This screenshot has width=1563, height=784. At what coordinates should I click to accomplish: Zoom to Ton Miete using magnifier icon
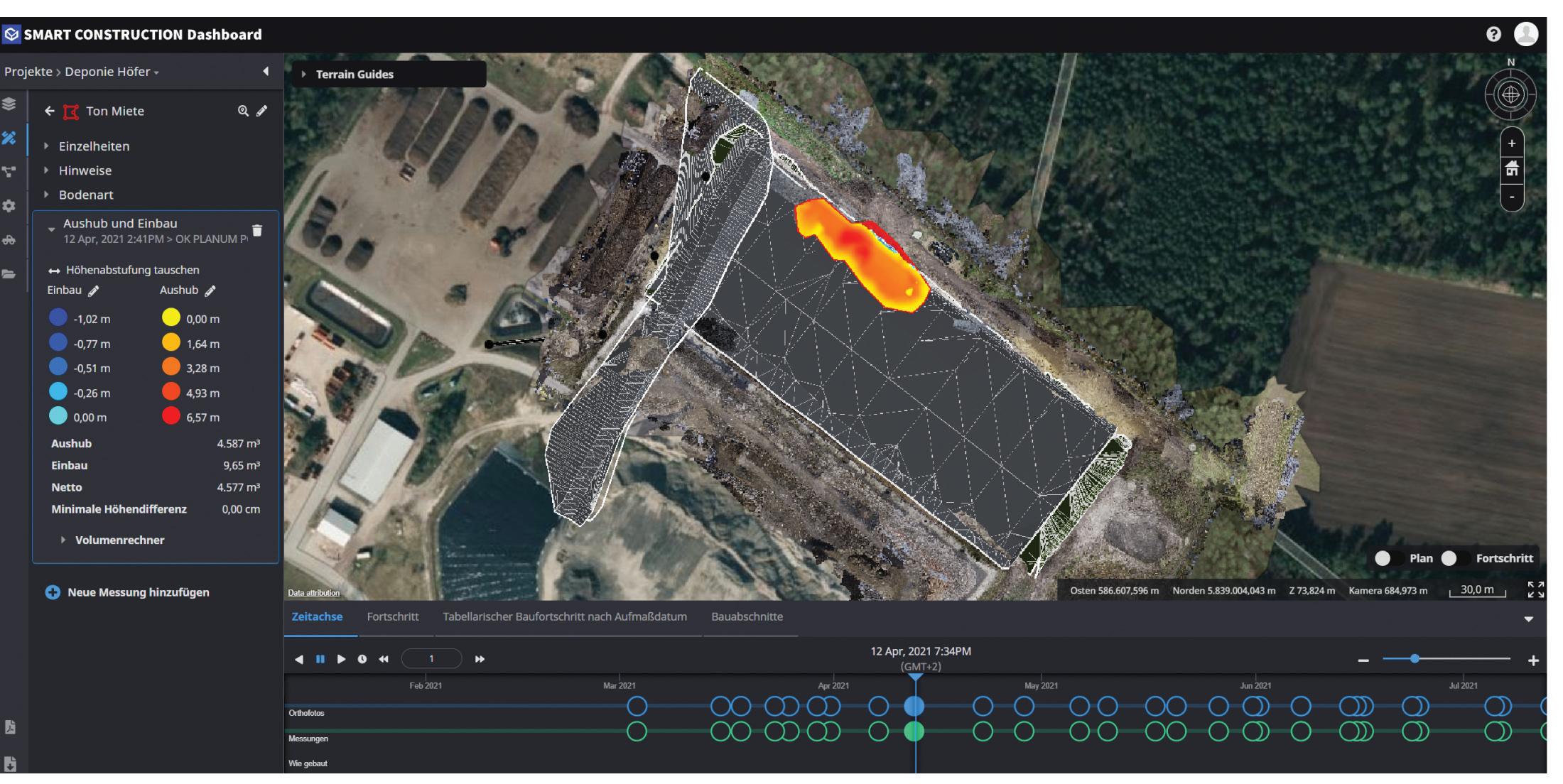[x=243, y=111]
